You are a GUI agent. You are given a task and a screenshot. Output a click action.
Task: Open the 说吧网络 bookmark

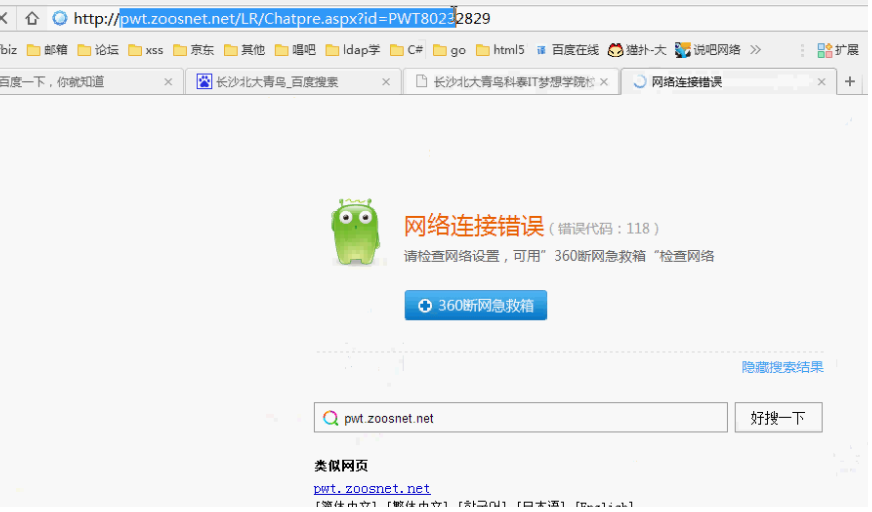click(x=708, y=50)
